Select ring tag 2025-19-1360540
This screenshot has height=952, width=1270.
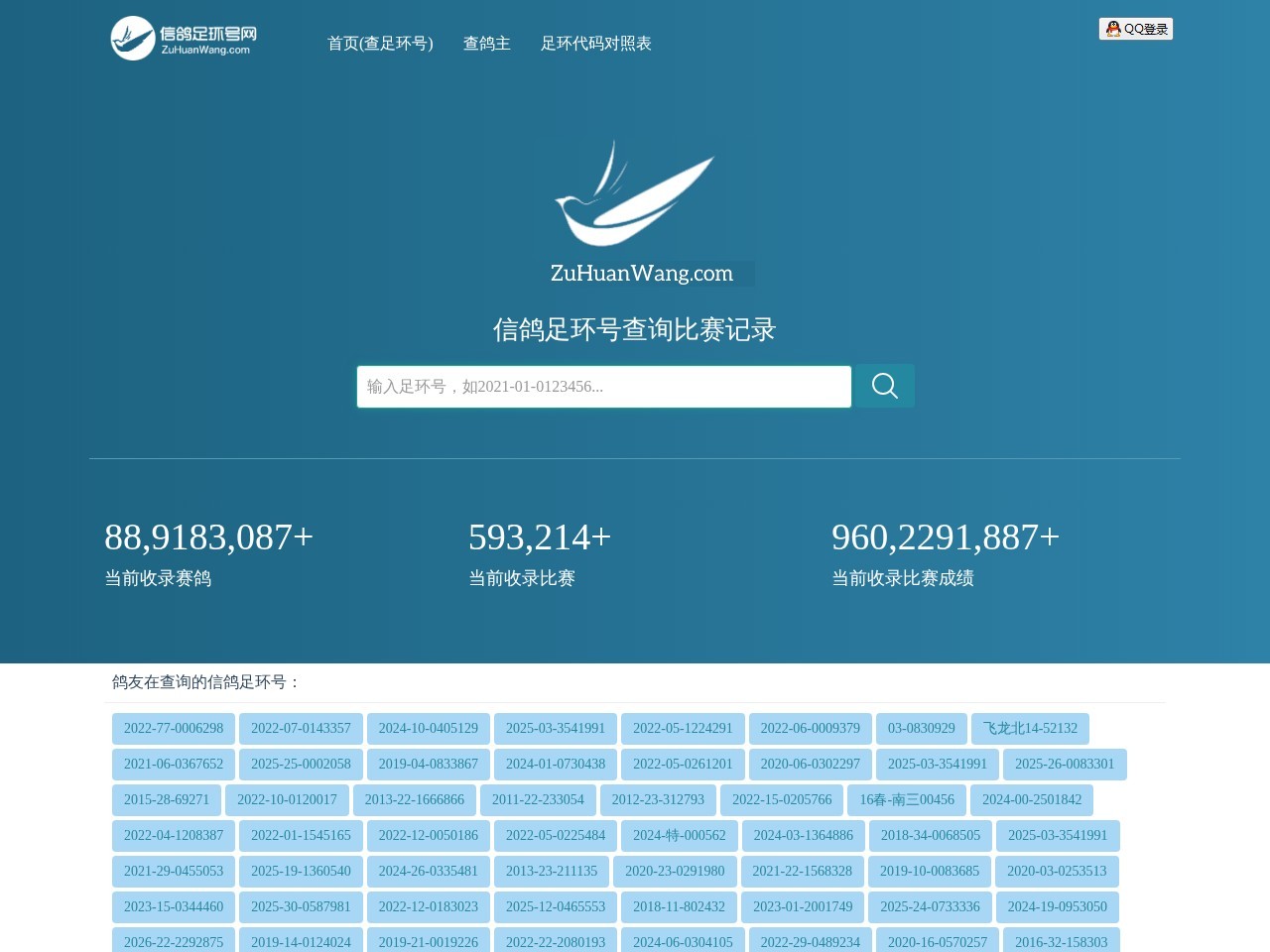click(x=301, y=872)
